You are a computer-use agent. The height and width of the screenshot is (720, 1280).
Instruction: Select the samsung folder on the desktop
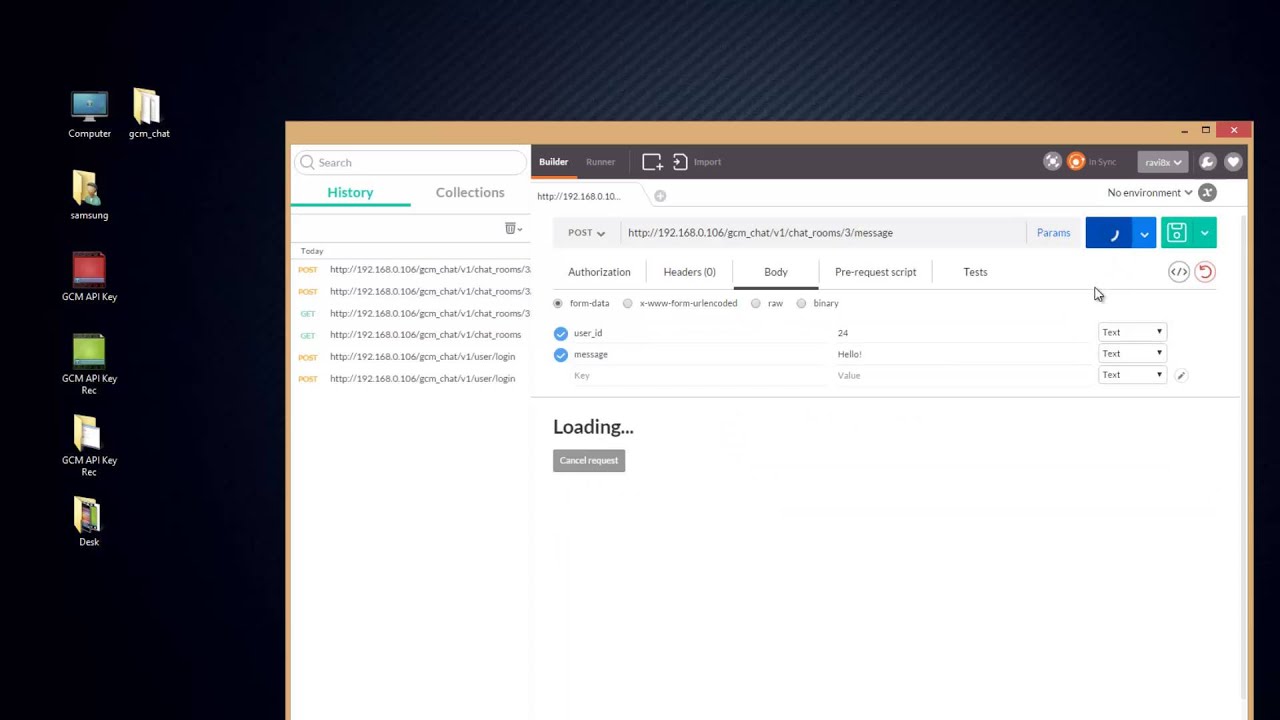point(89,195)
